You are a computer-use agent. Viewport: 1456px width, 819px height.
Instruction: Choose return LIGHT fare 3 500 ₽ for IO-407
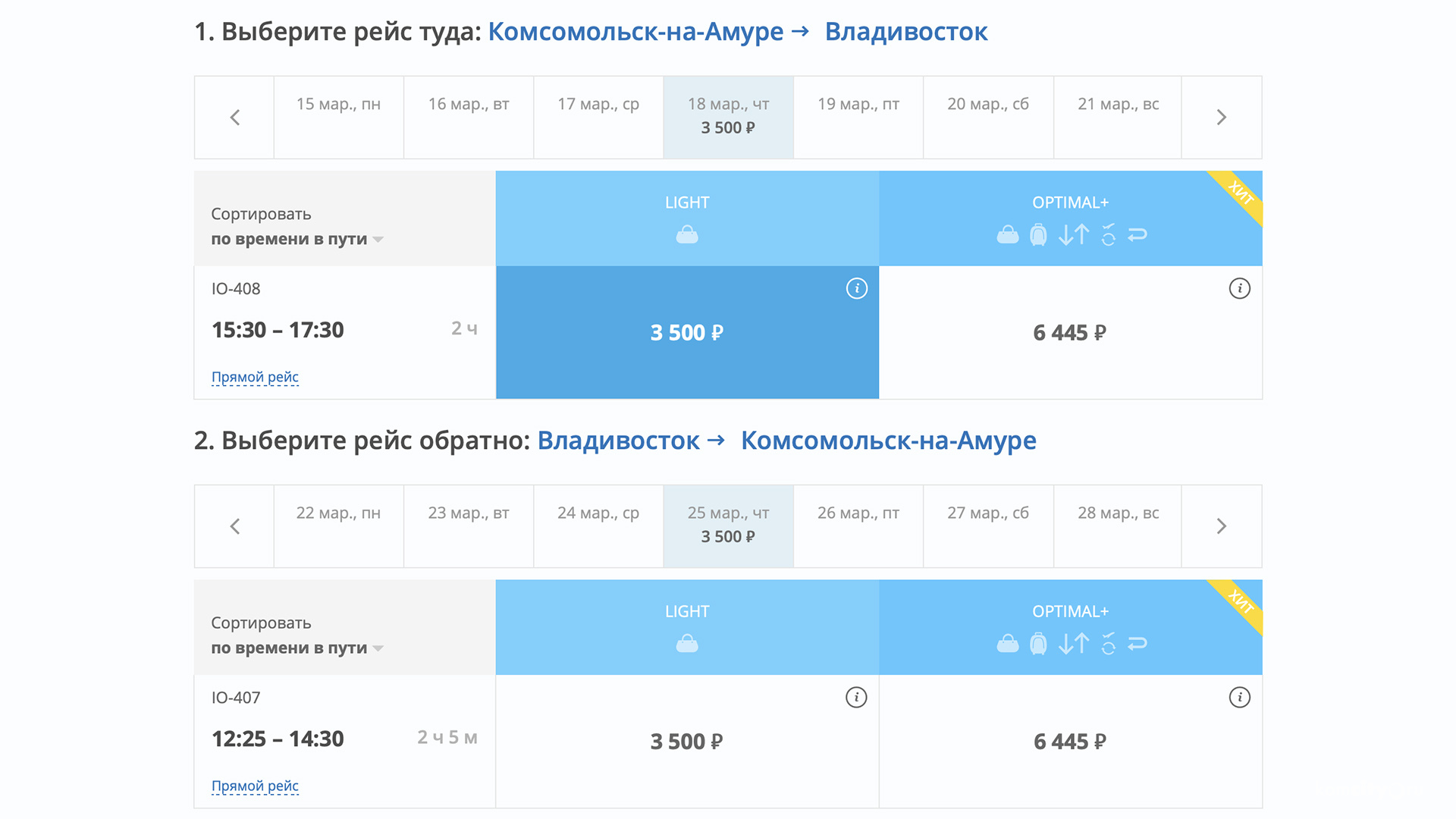pos(687,741)
